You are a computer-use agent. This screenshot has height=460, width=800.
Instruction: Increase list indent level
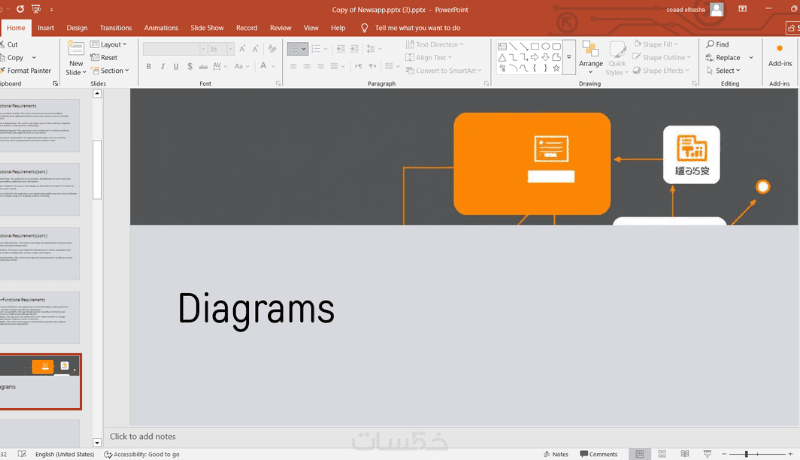(354, 49)
